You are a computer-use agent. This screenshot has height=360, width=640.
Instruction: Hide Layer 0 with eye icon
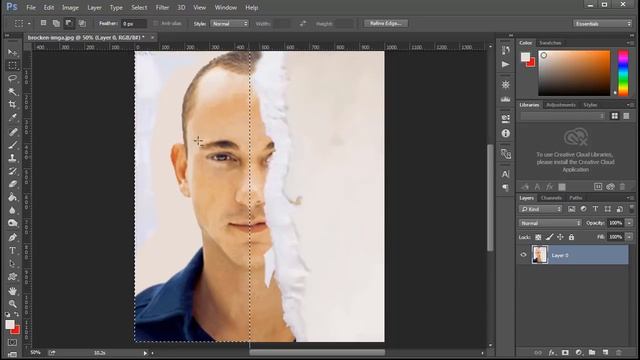tap(523, 255)
